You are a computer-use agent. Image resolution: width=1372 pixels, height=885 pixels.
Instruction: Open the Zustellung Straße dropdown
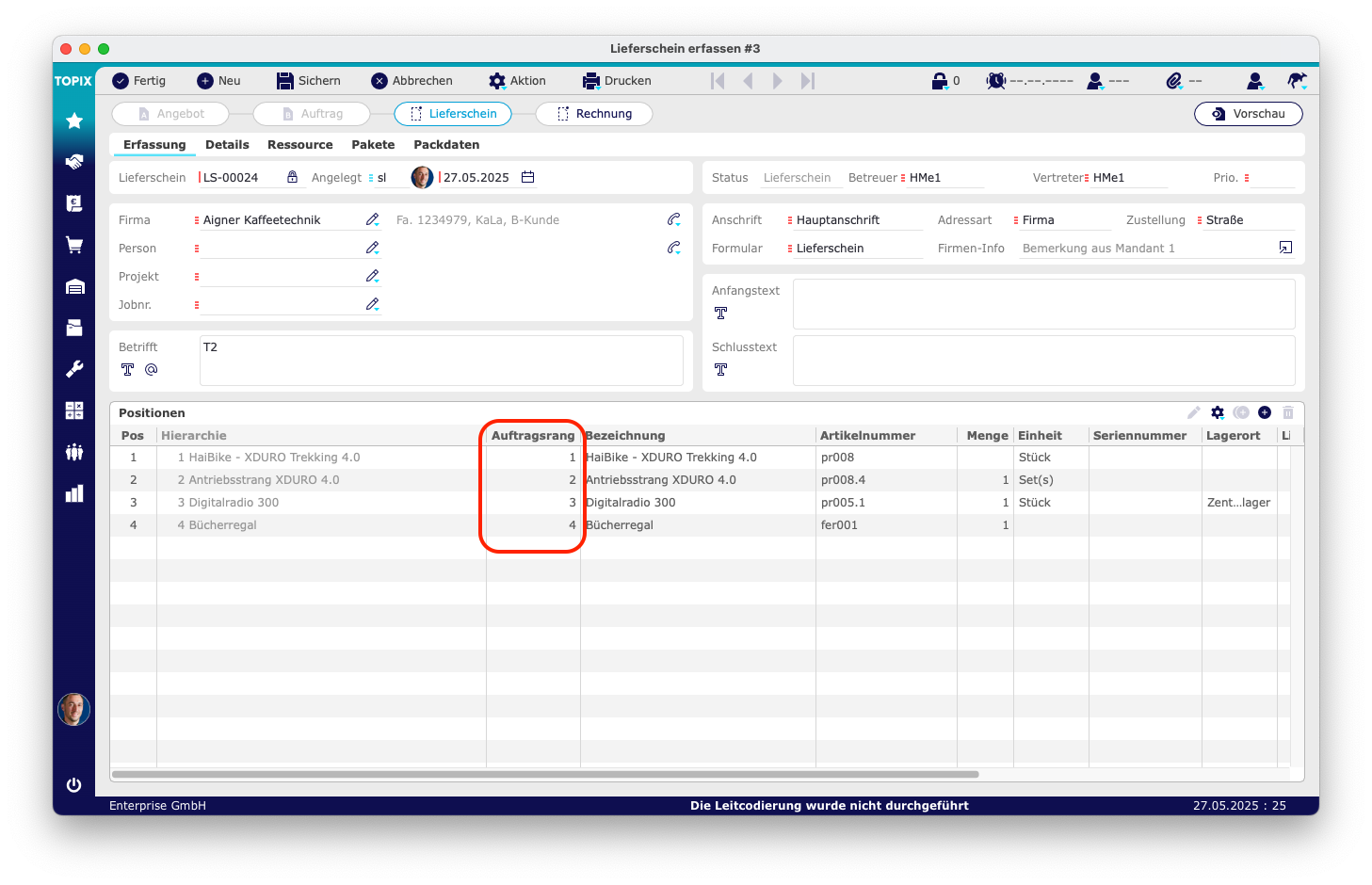click(1246, 220)
